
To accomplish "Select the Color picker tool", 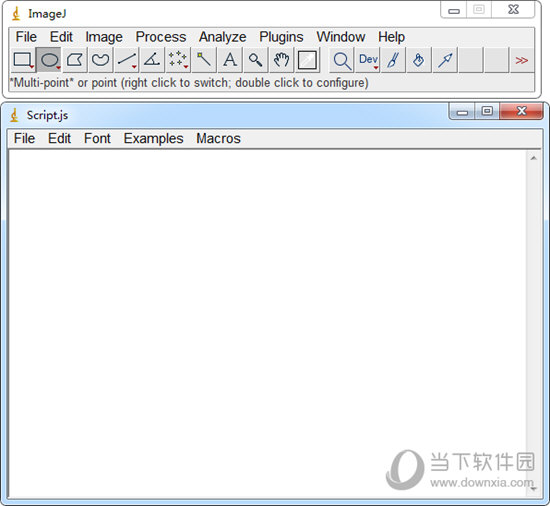I will [x=307, y=60].
